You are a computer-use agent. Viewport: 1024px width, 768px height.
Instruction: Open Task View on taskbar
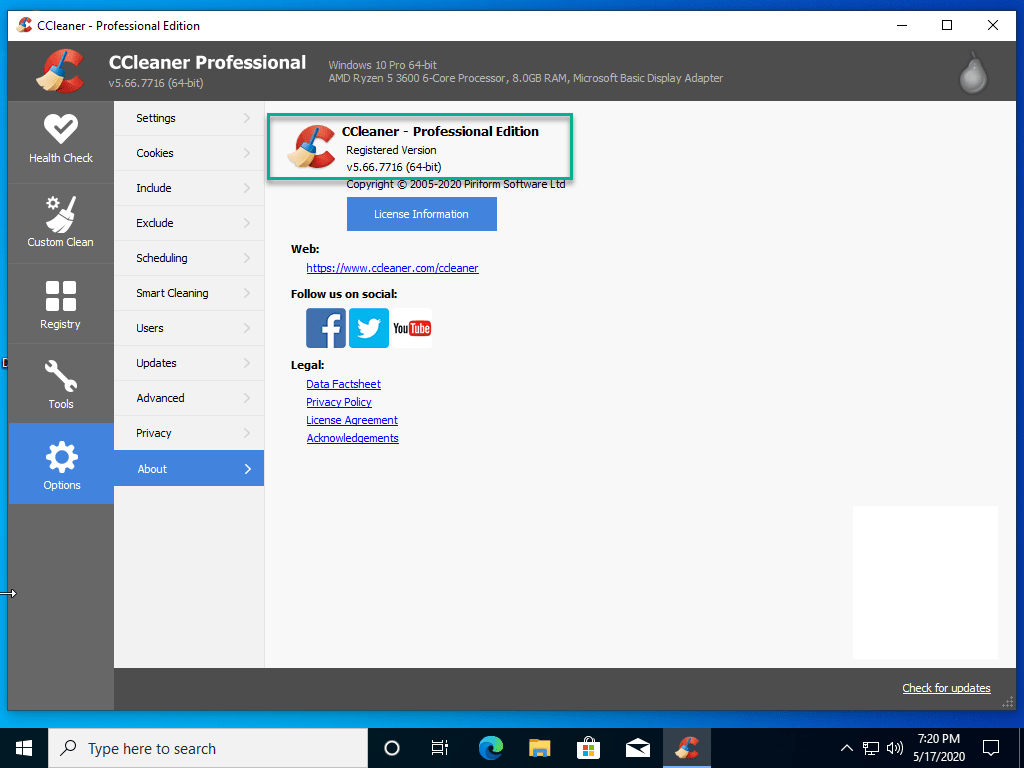click(x=440, y=748)
